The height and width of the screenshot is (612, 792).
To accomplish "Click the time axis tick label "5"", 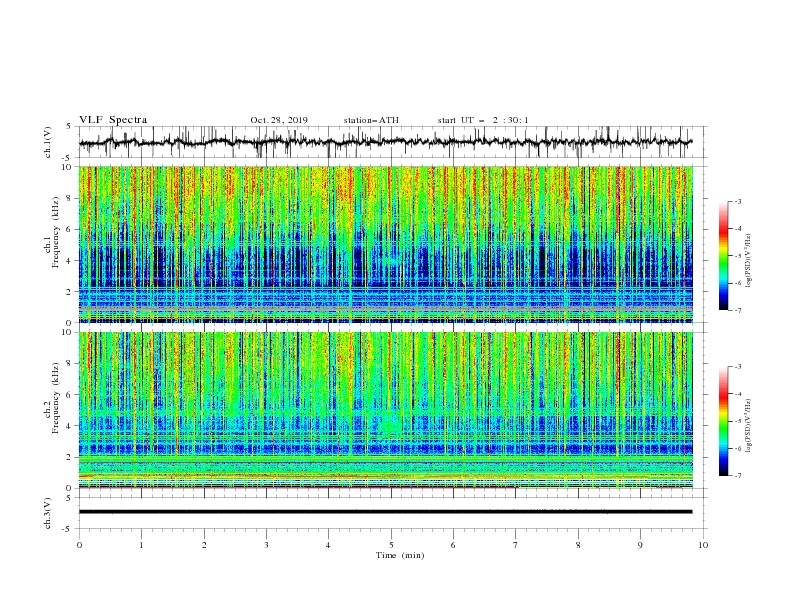I will point(391,545).
